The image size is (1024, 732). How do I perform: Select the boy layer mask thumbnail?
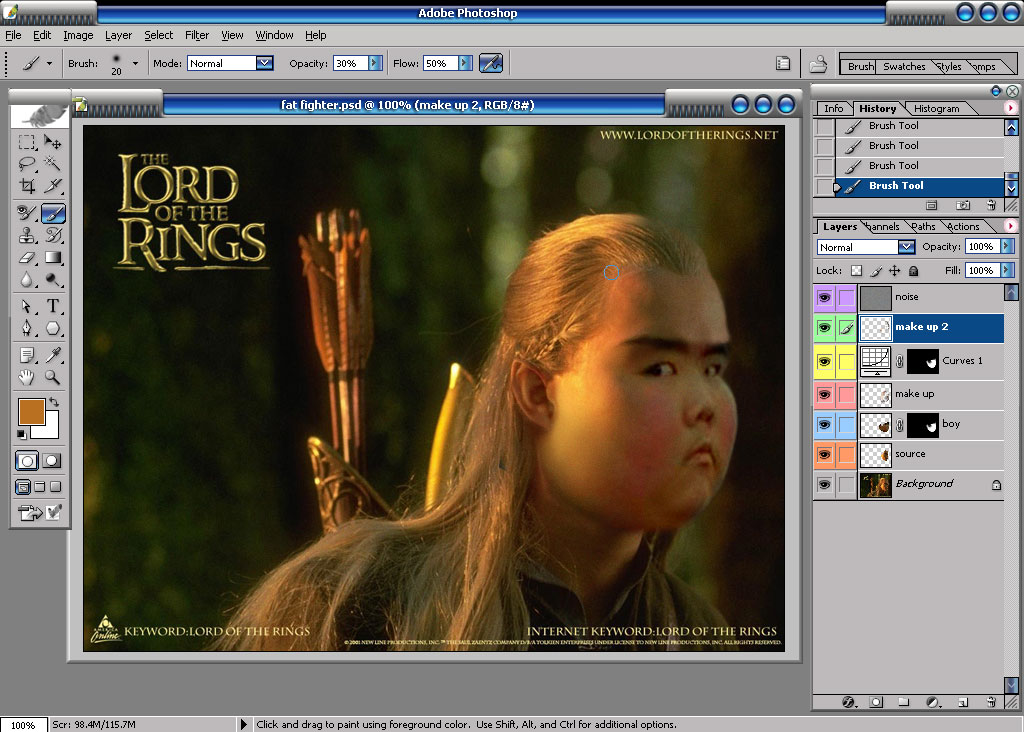pyautogui.click(x=923, y=425)
